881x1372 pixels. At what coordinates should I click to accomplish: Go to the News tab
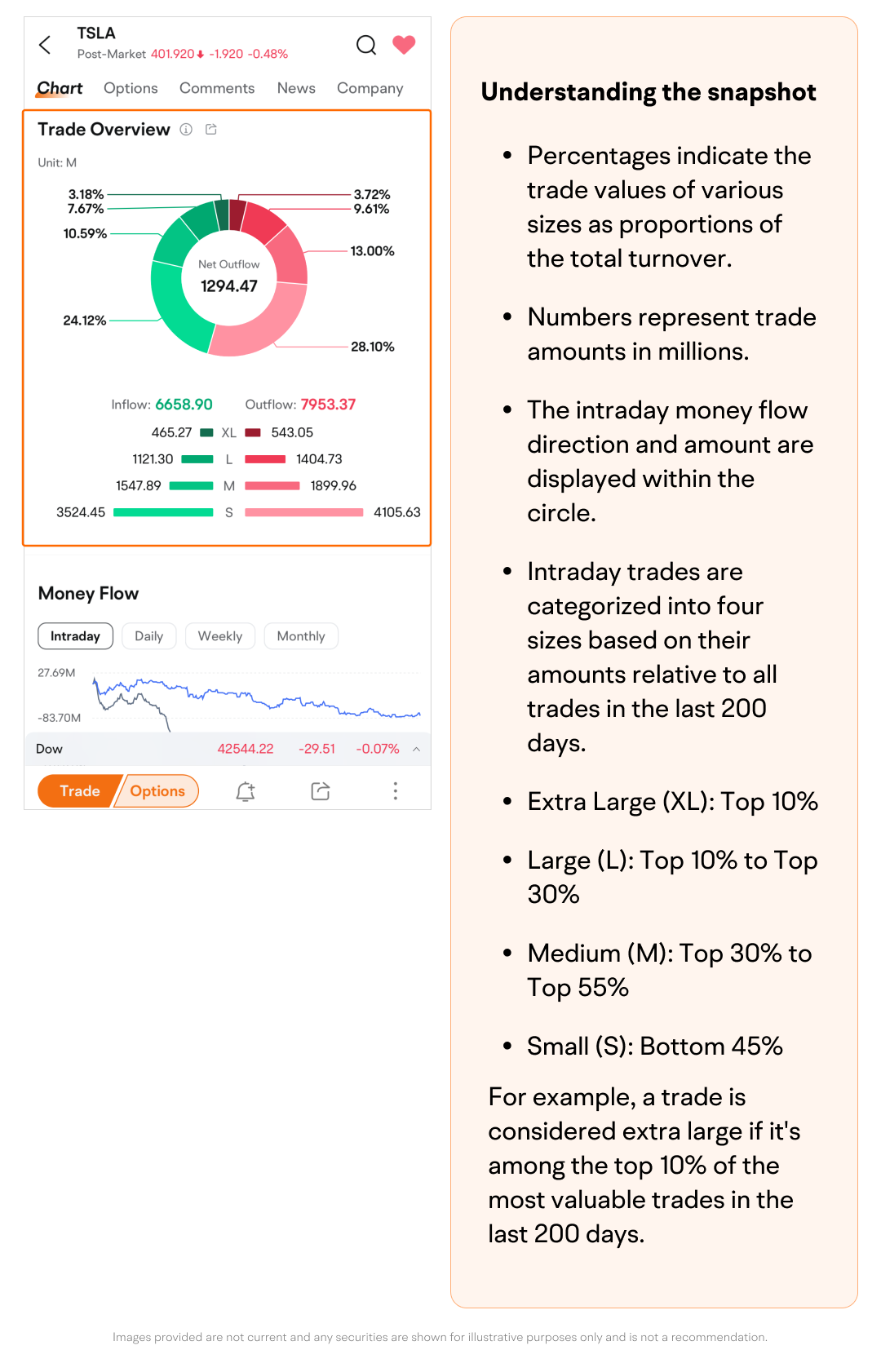(x=296, y=88)
